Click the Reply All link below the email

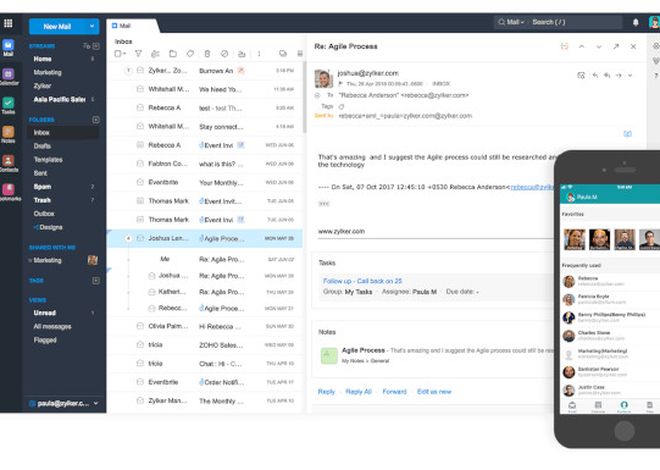click(359, 392)
